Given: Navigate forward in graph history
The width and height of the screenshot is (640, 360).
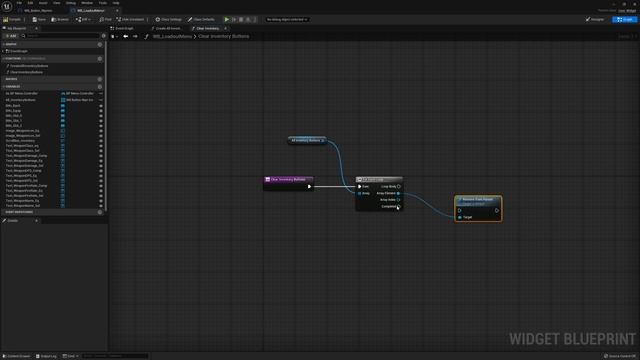Looking at the screenshot, I should point(135,36).
